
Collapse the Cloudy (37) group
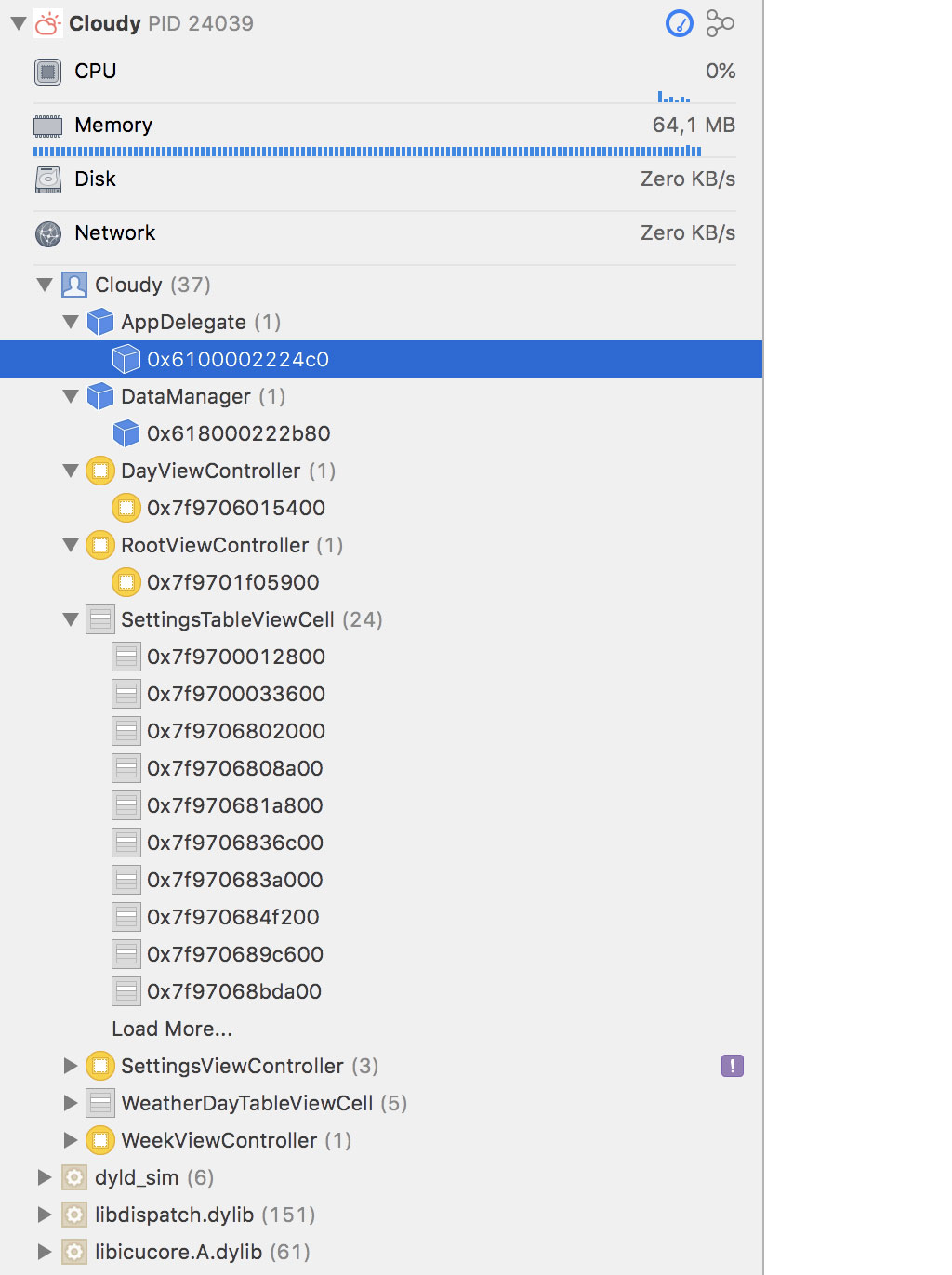pyautogui.click(x=45, y=285)
